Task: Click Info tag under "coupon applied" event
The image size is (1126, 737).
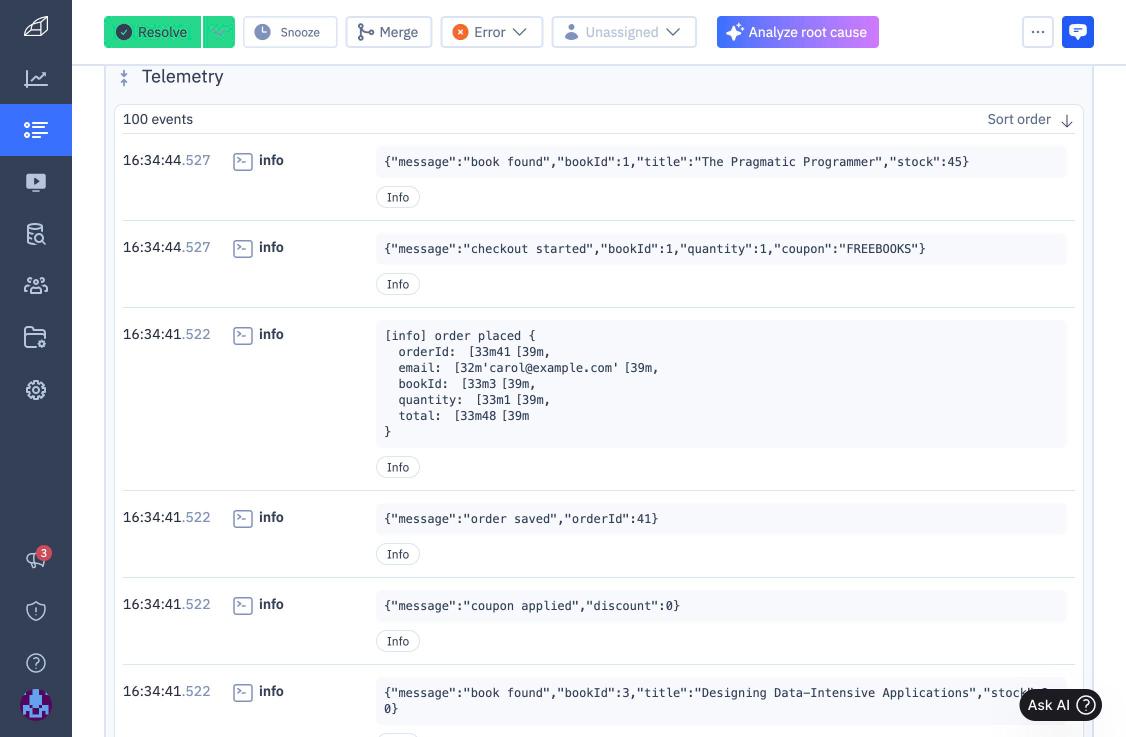Action: tap(398, 641)
